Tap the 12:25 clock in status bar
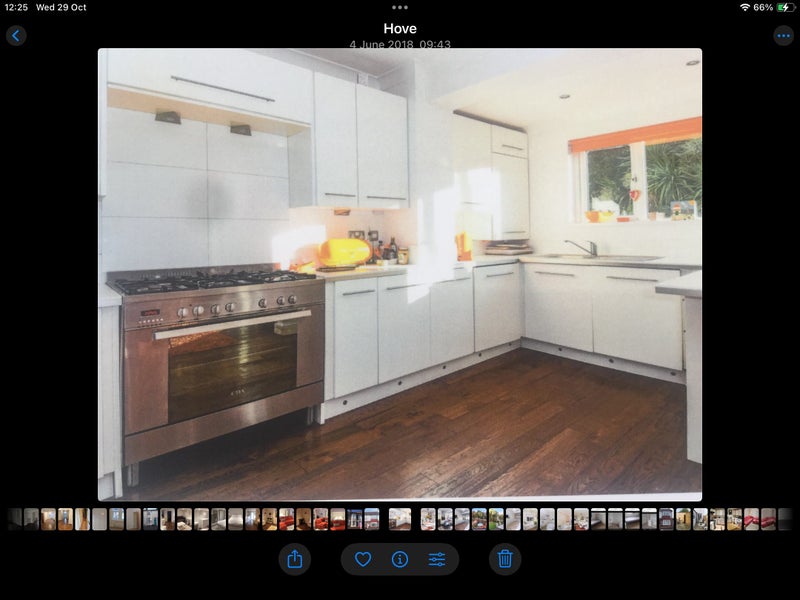The width and height of the screenshot is (800, 600). (x=16, y=7)
